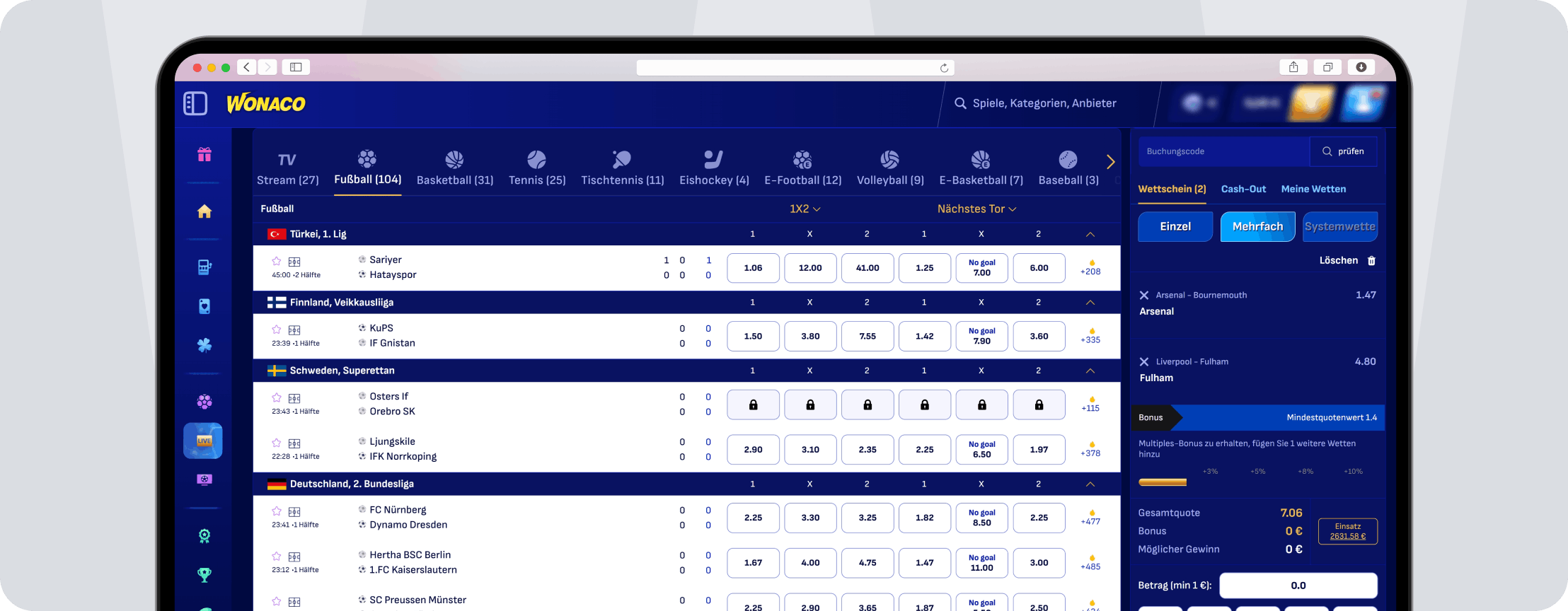The height and width of the screenshot is (611, 1568).
Task: Collapse the Finnland, Veikkausliiga section
Action: [1090, 303]
